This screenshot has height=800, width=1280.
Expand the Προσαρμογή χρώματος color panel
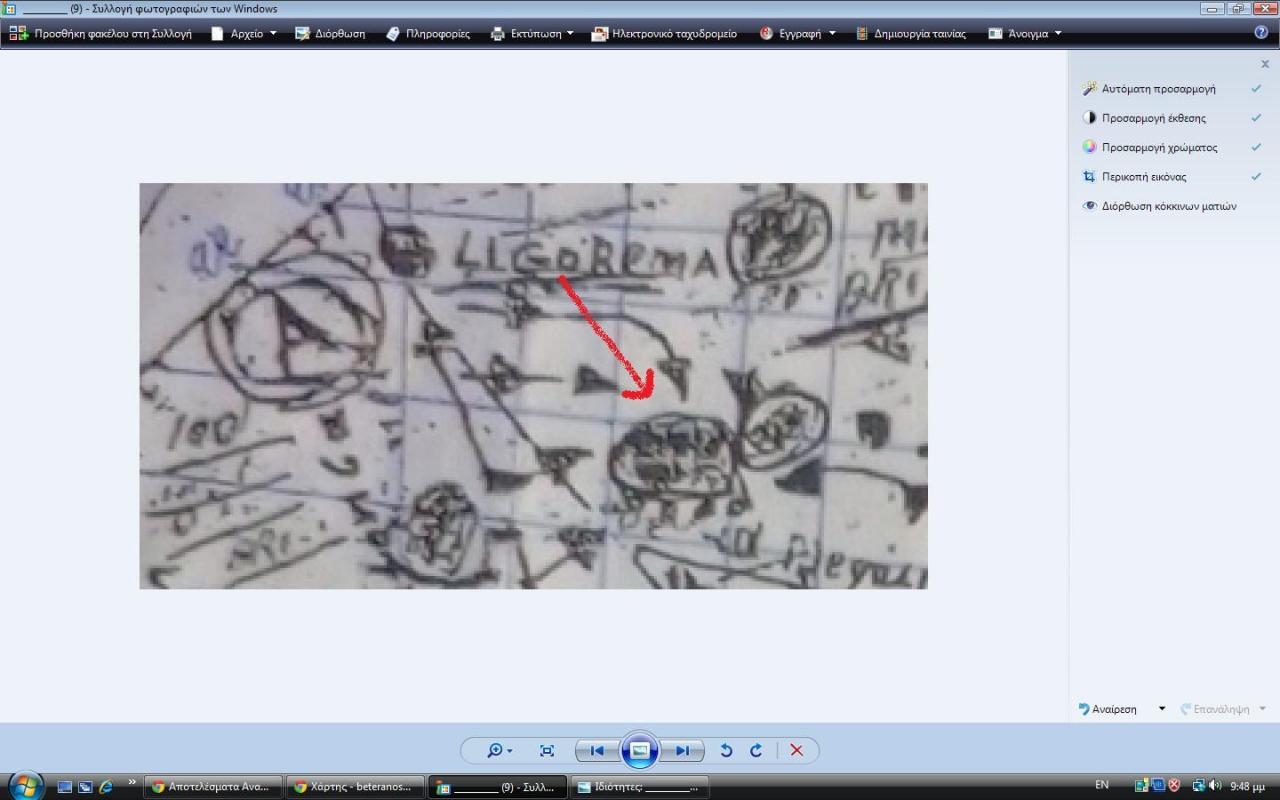1159,147
